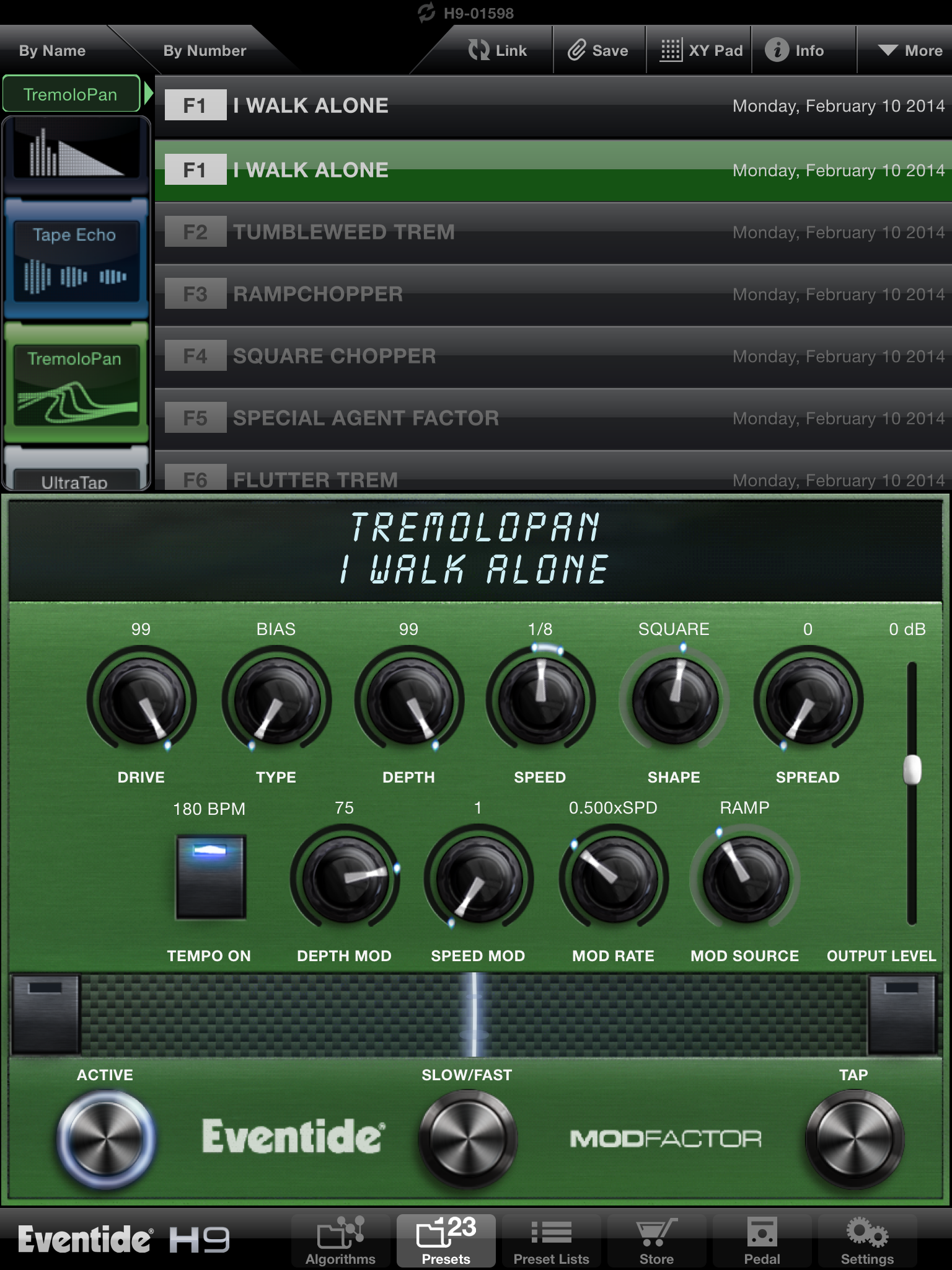Screen dimensions: 952x1270
Task: Select the TremoloPan algorithm label at top
Action: (71, 94)
